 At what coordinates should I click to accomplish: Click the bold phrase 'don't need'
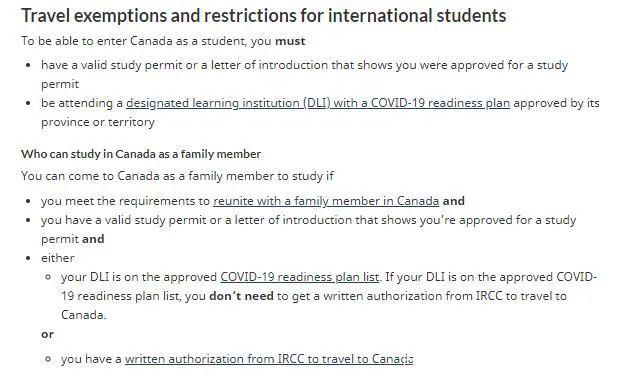(242, 296)
